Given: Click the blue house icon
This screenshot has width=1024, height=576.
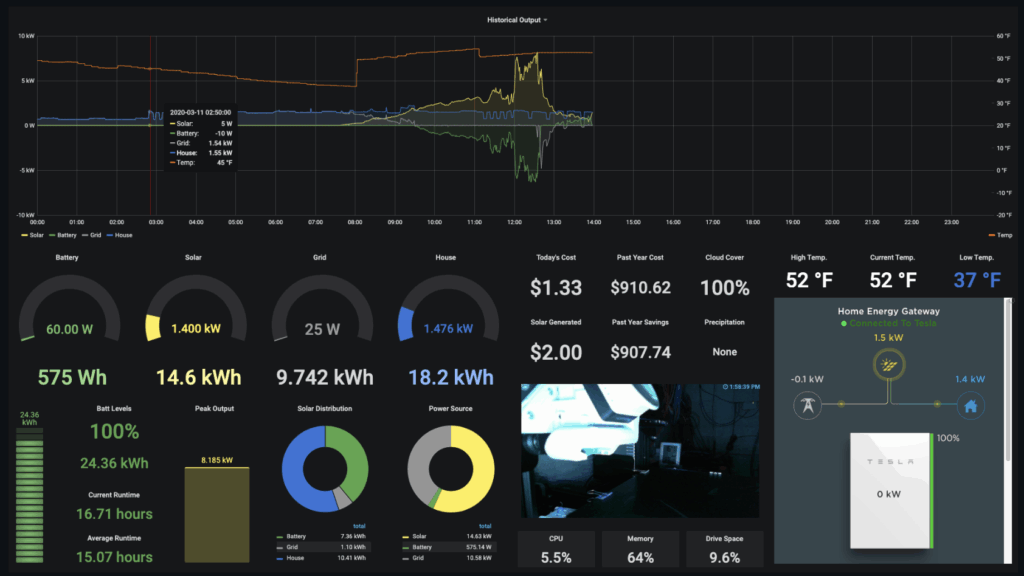Looking at the screenshot, I should [x=969, y=405].
